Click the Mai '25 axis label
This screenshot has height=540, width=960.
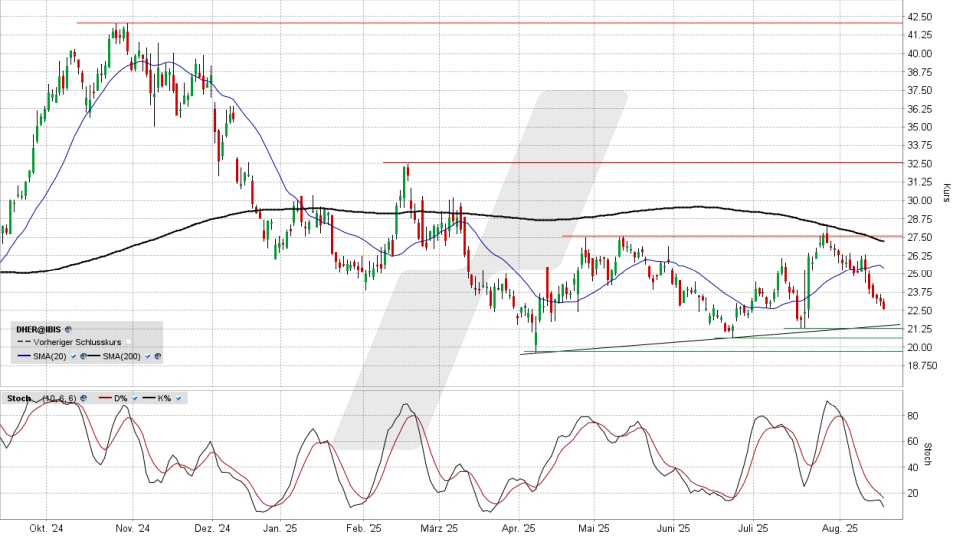(594, 528)
